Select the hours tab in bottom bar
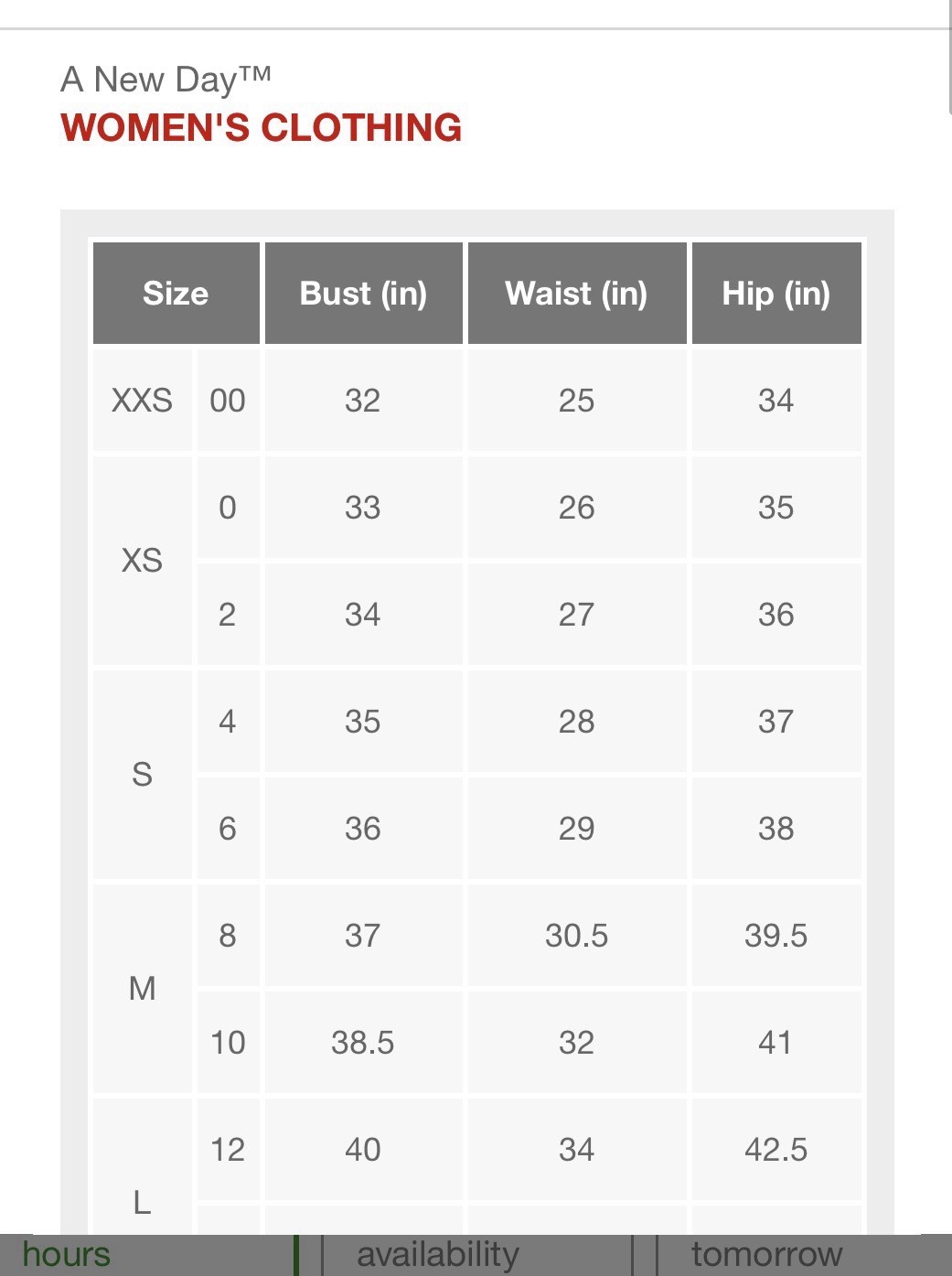 pos(66,1254)
